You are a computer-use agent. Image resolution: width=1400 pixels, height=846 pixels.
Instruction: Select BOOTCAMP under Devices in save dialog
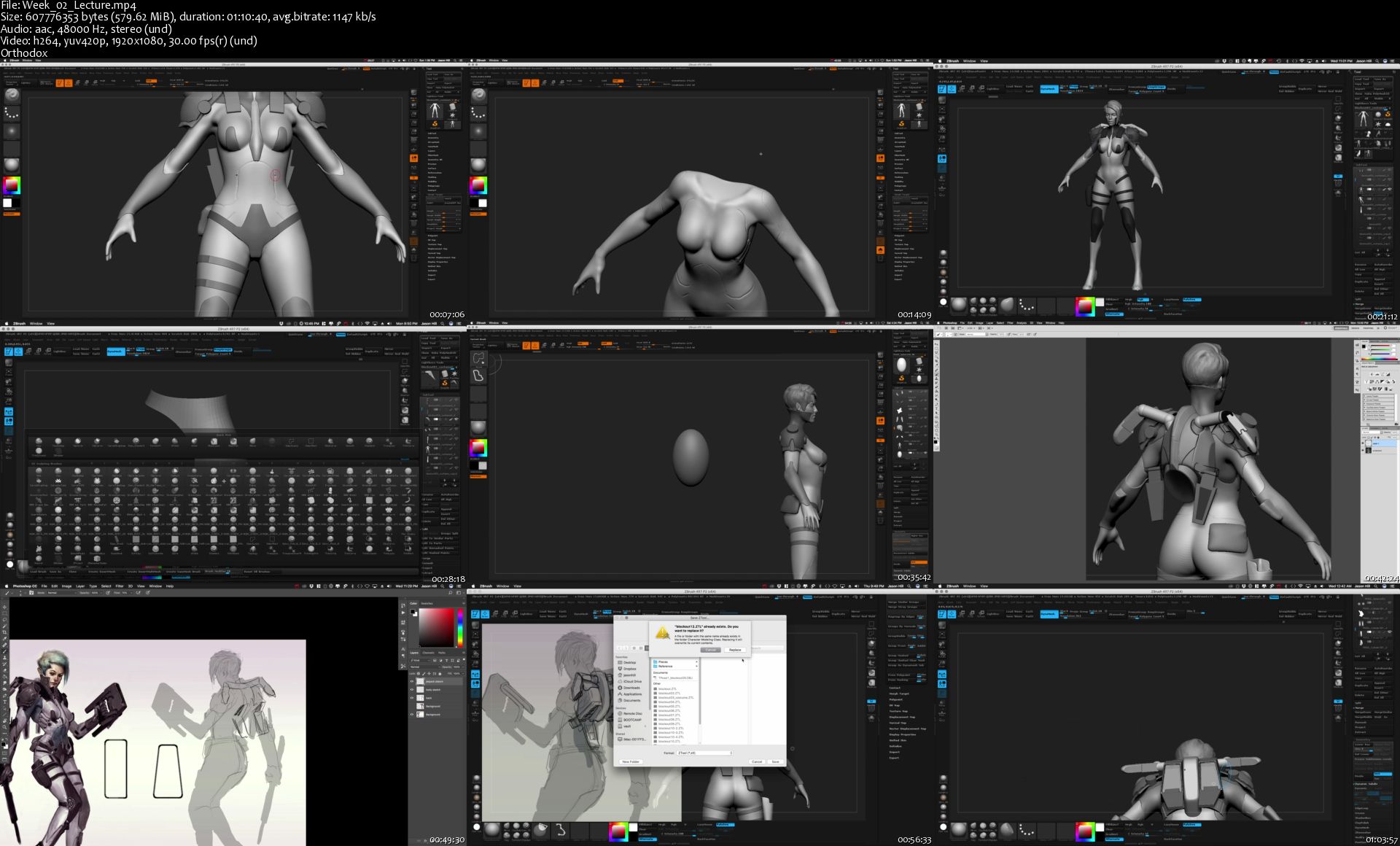coord(629,720)
